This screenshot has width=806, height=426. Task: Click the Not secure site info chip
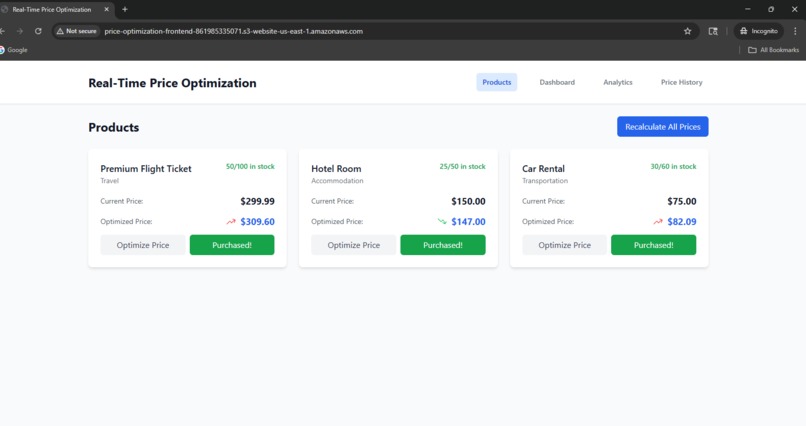click(x=76, y=31)
